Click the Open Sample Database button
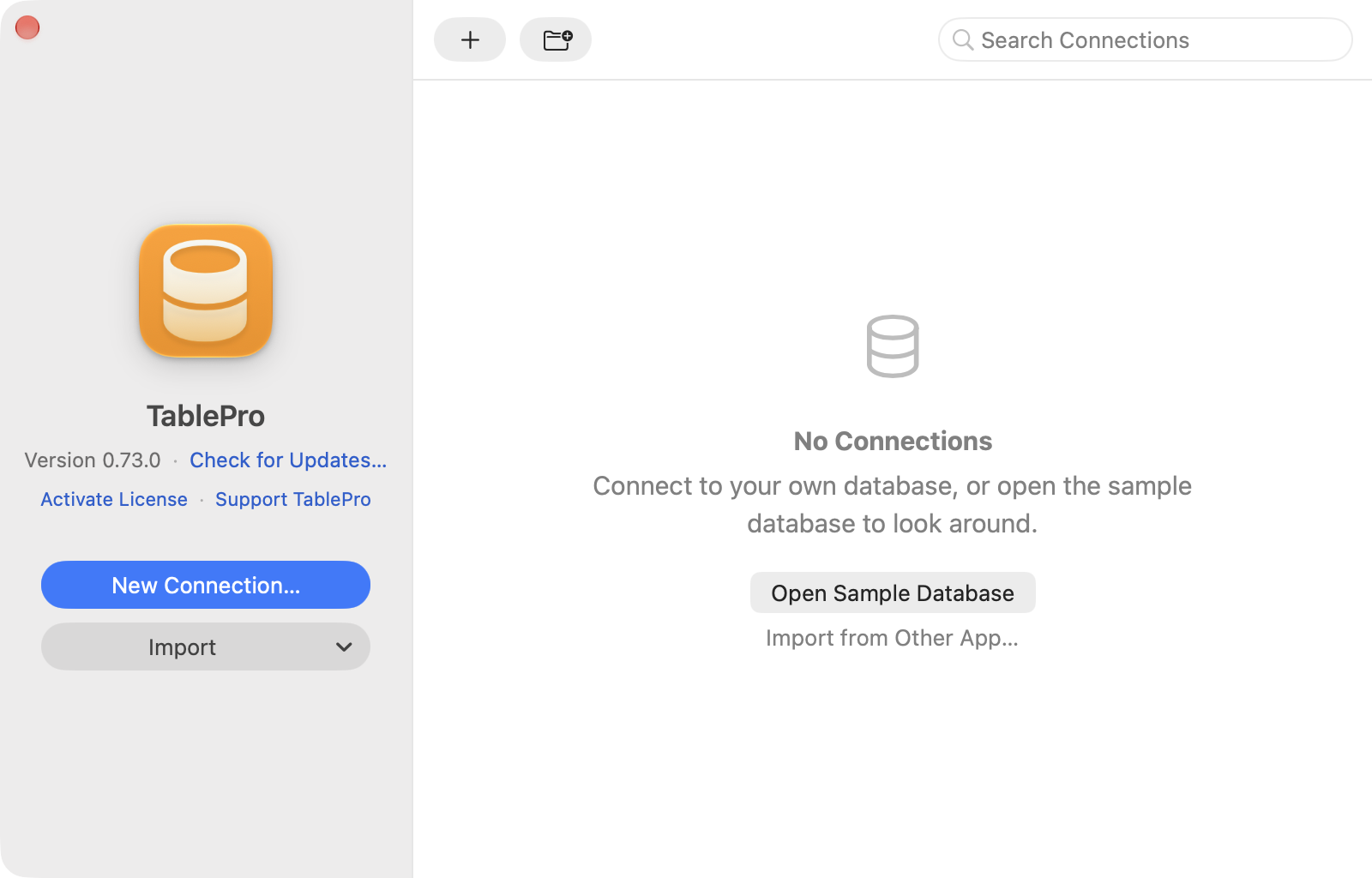Screen dimensions: 1372x878 point(893,592)
